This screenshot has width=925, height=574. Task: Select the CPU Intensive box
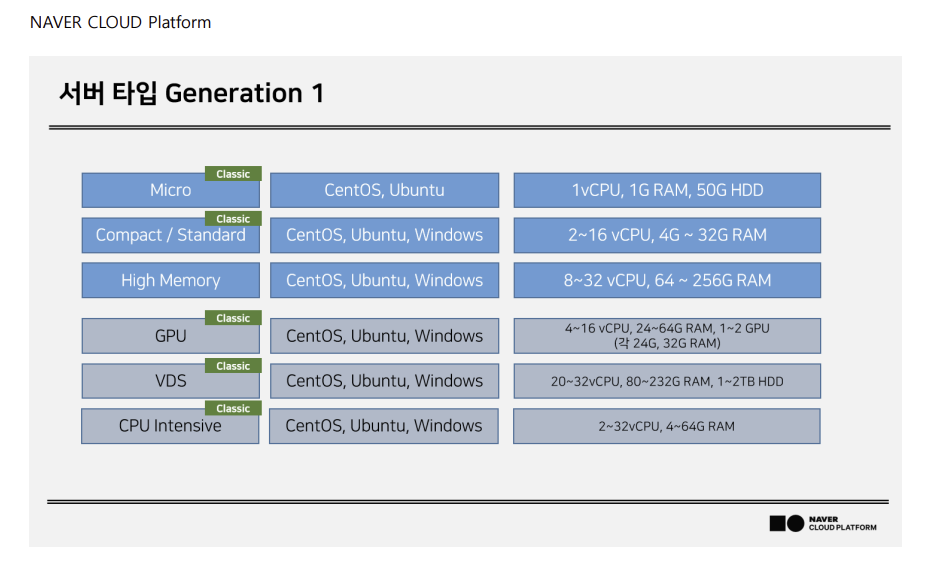[x=170, y=426]
